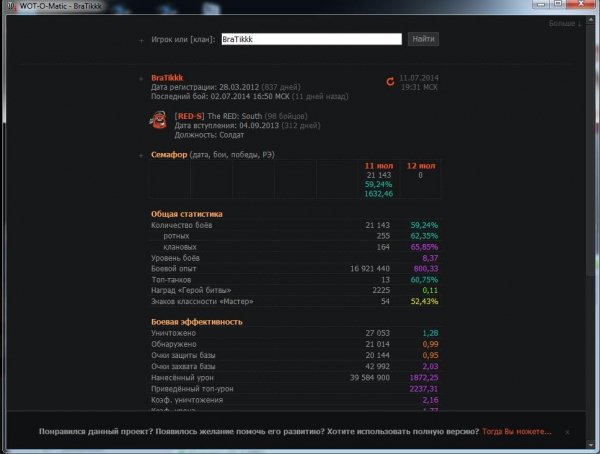Click the ротных row label
Viewport: 600px width, 454px height.
pos(176,236)
